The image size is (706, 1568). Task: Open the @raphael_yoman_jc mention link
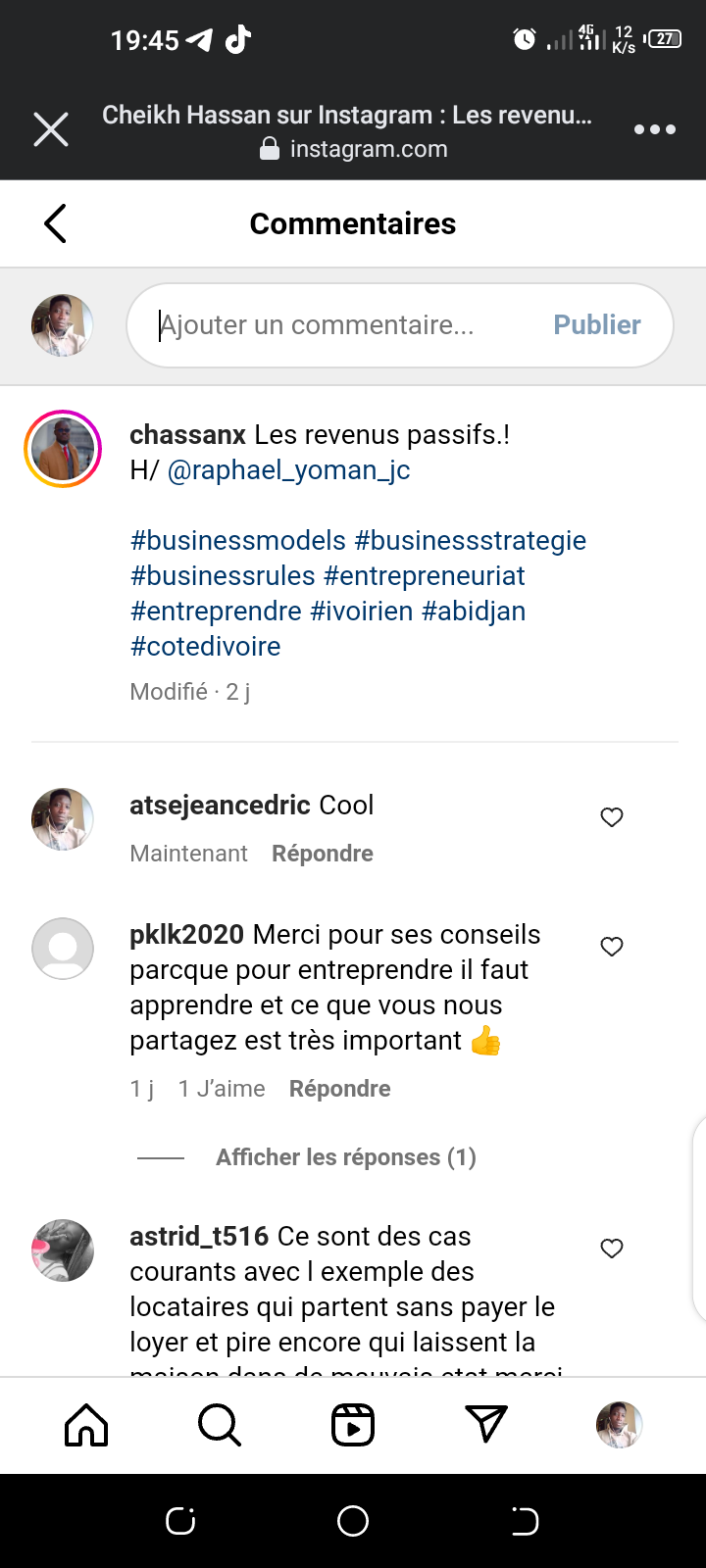coord(289,470)
